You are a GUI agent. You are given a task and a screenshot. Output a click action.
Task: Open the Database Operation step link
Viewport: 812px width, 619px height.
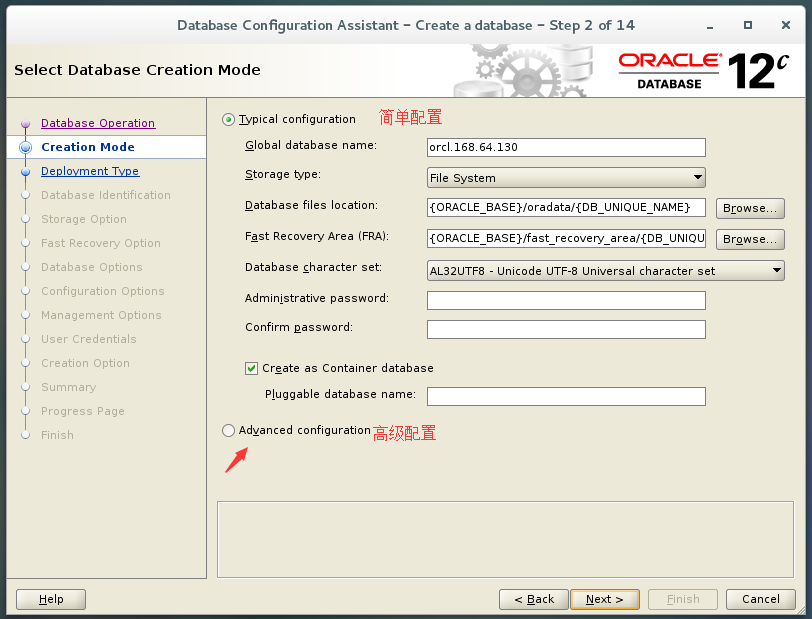click(x=97, y=123)
